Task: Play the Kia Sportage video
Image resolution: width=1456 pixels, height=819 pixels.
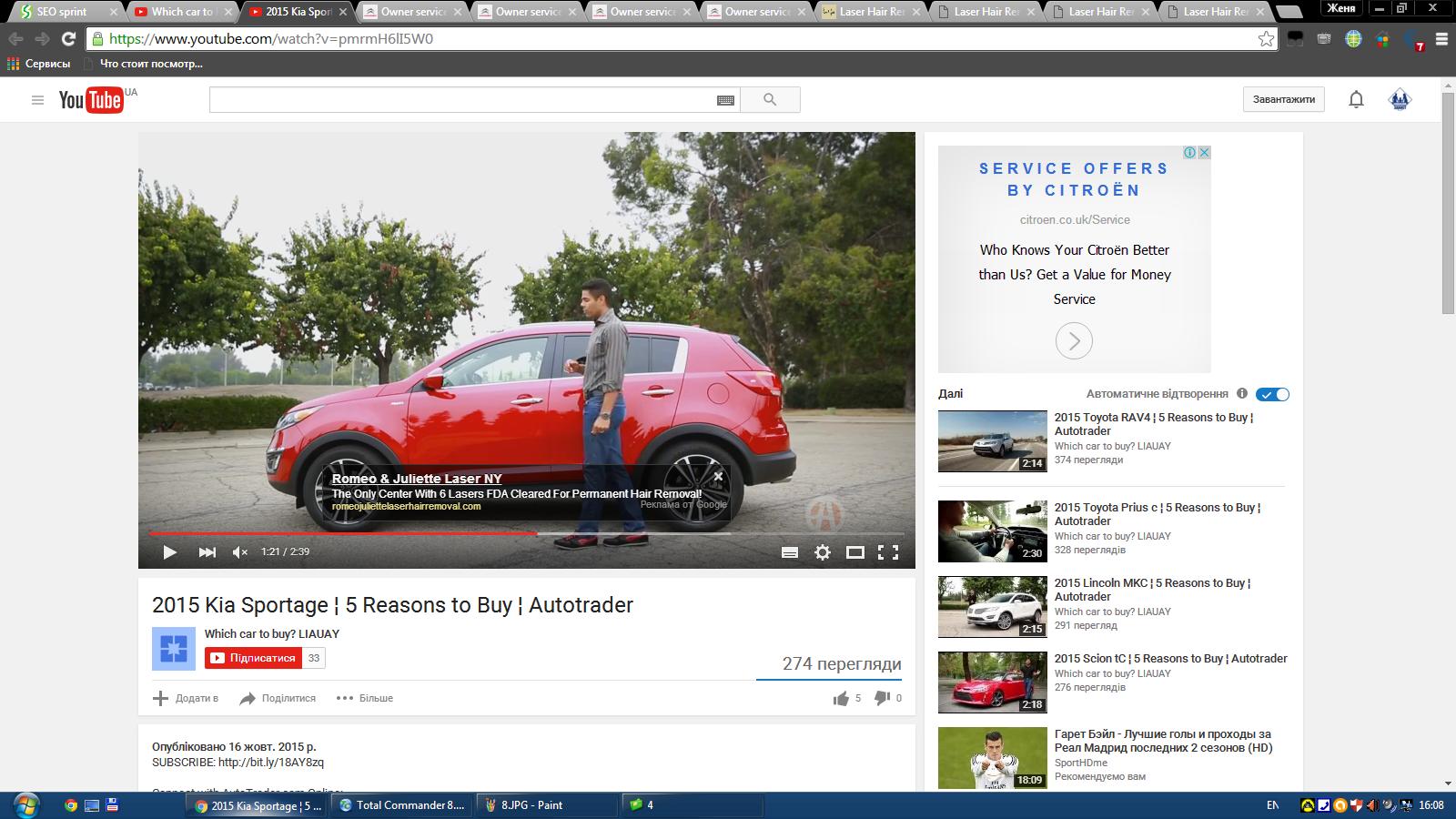Action: (x=169, y=552)
